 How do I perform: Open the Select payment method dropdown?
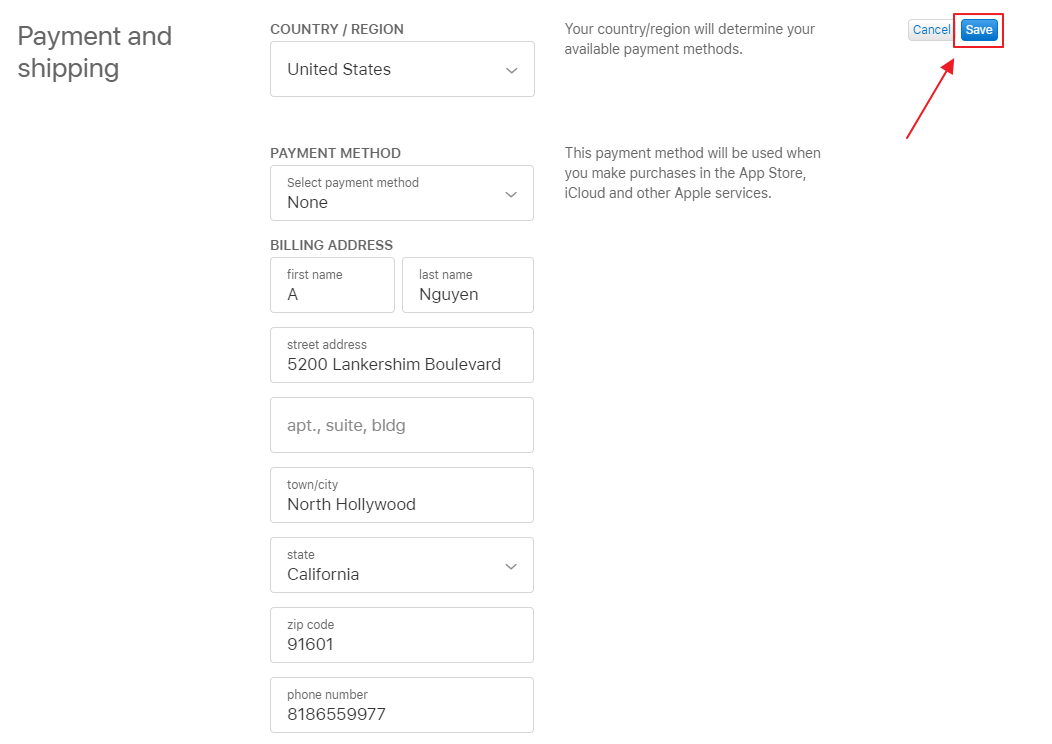tap(402, 193)
